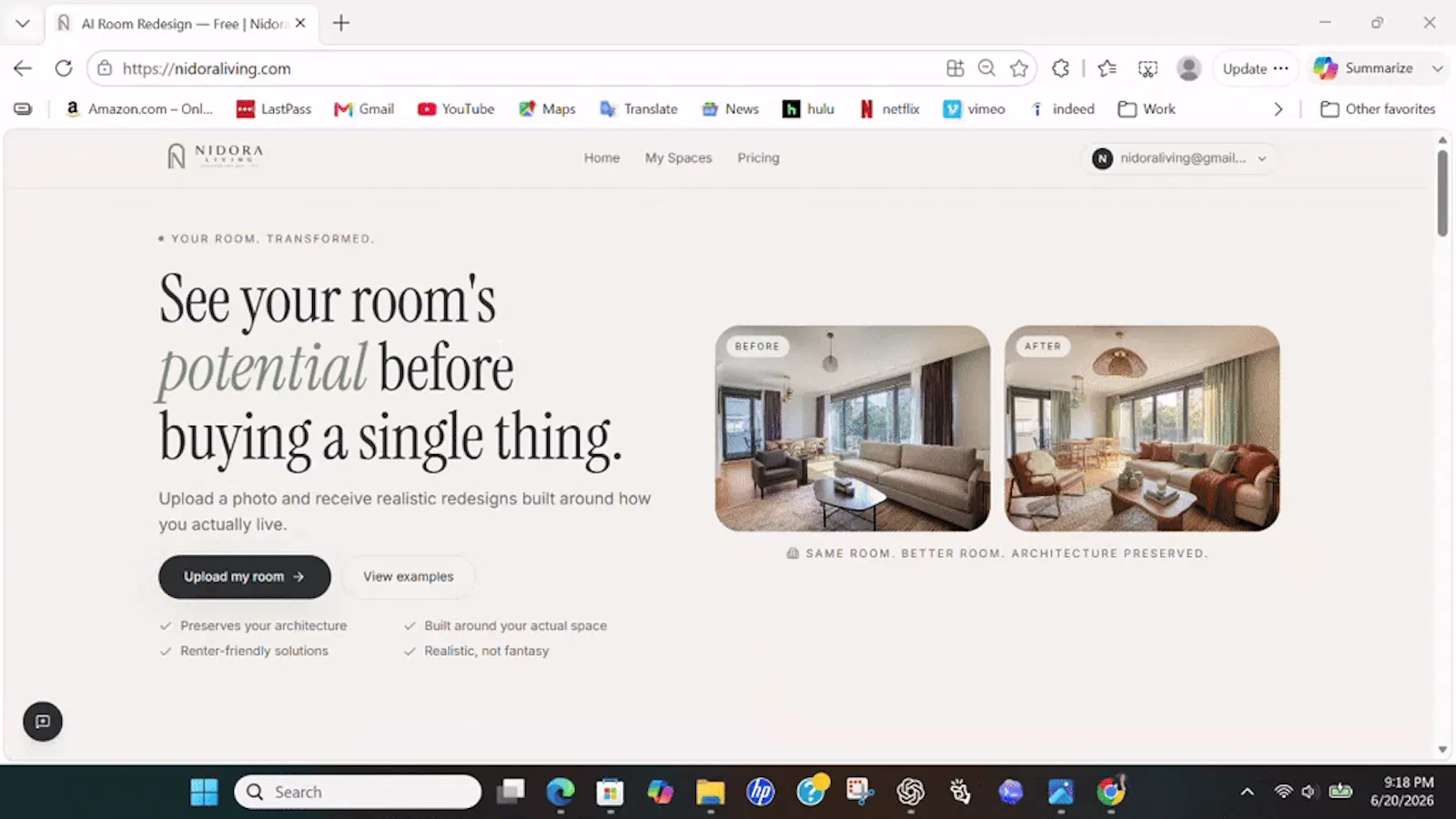This screenshot has height=819, width=1456.
Task: Open the tab search chevron
Action: click(23, 23)
